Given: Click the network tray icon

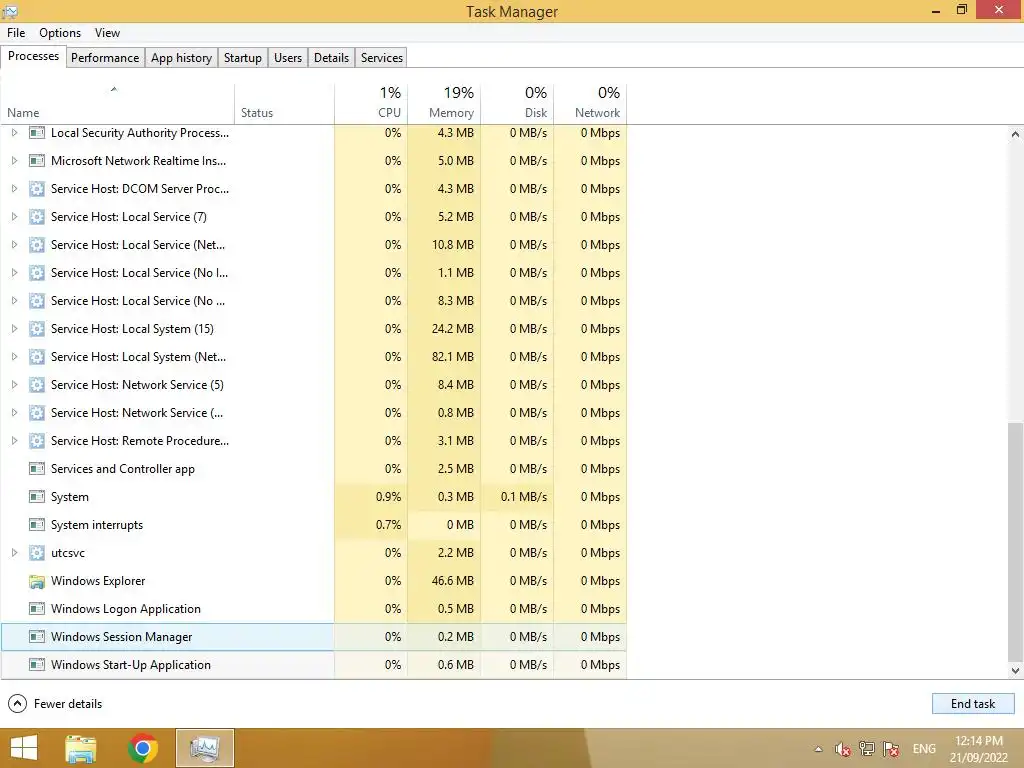Looking at the screenshot, I should [867, 749].
